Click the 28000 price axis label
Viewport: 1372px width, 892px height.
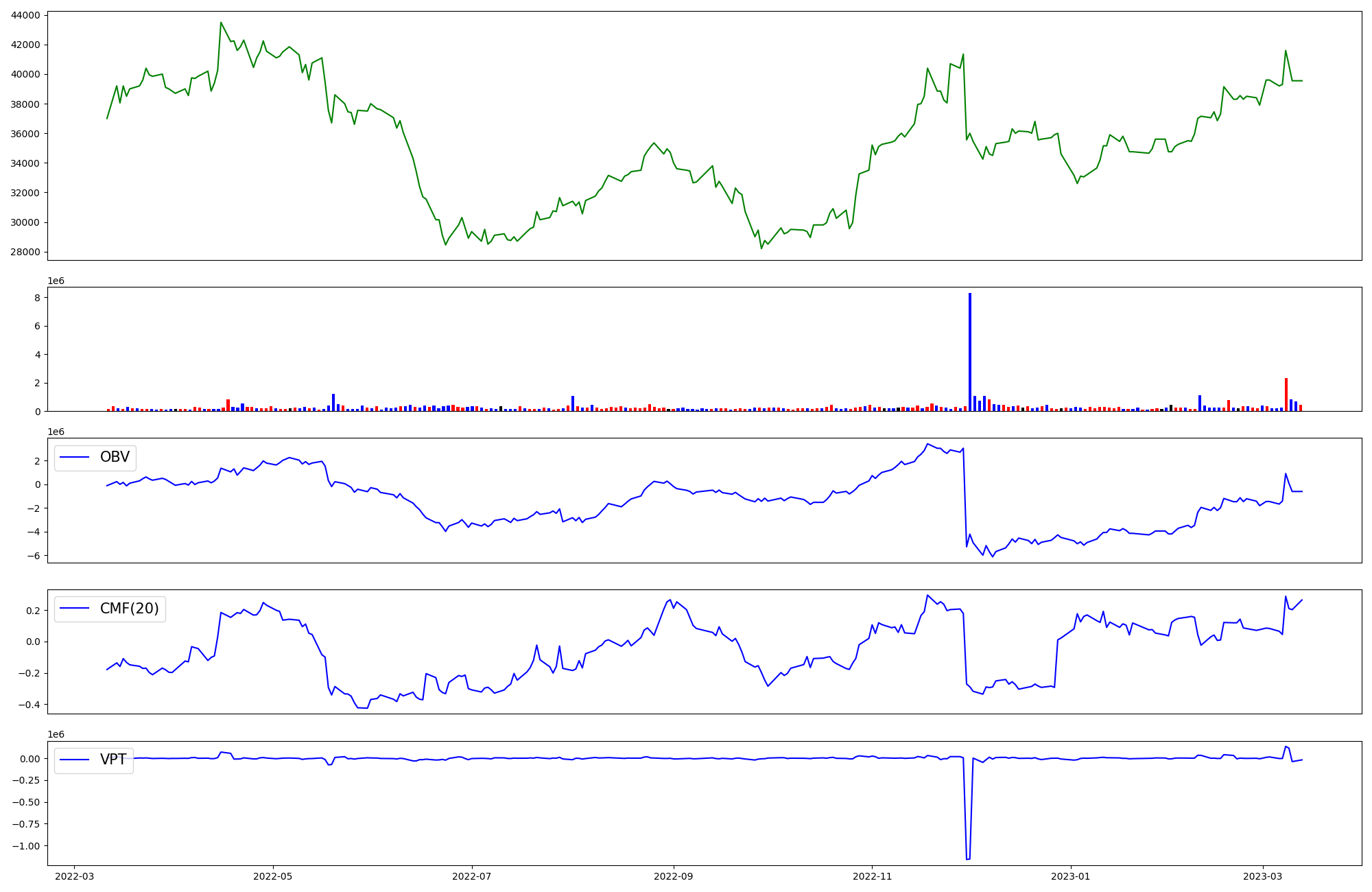pyautogui.click(x=25, y=252)
